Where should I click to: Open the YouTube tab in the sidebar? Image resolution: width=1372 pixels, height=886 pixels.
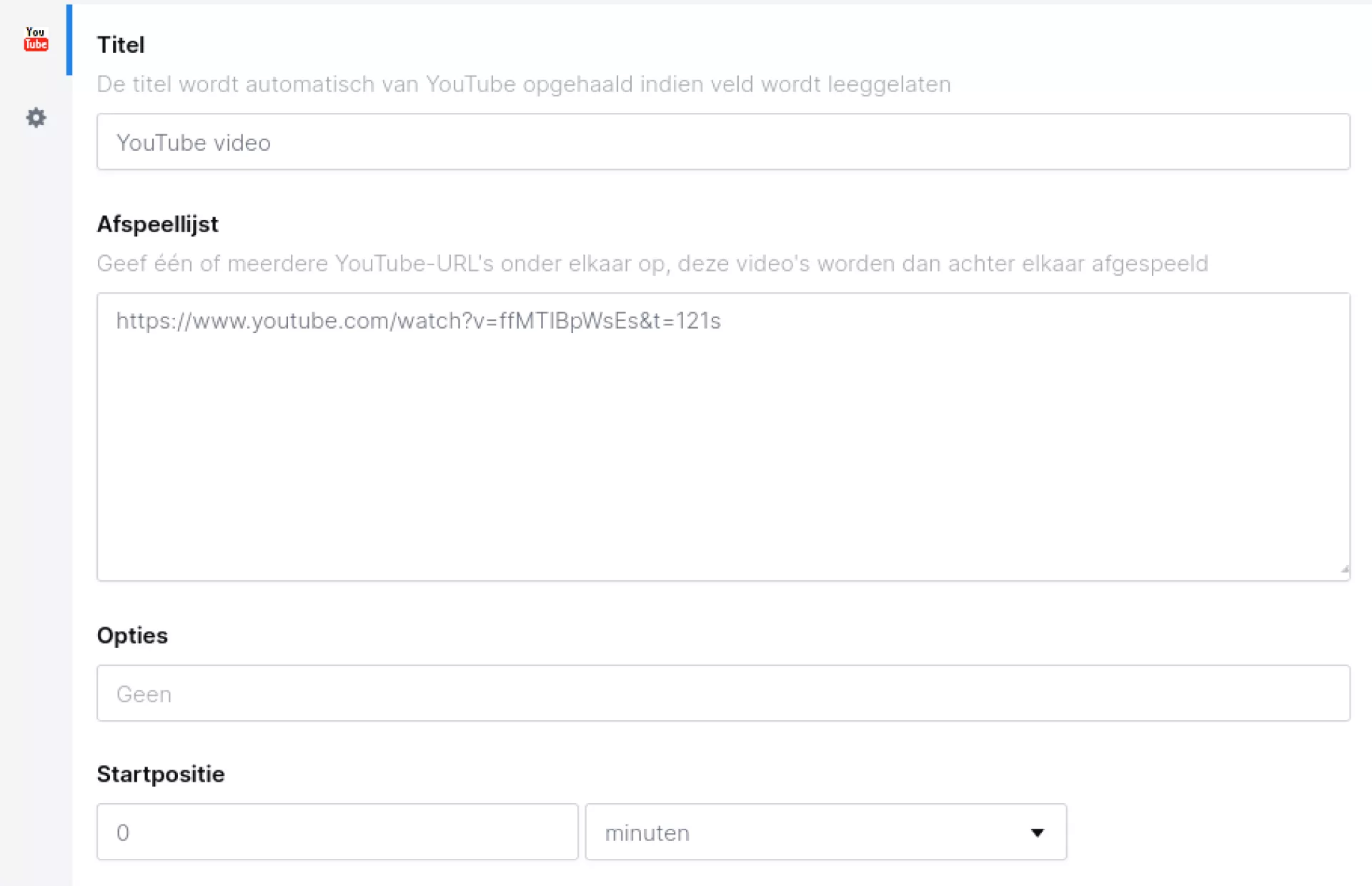tap(36, 39)
